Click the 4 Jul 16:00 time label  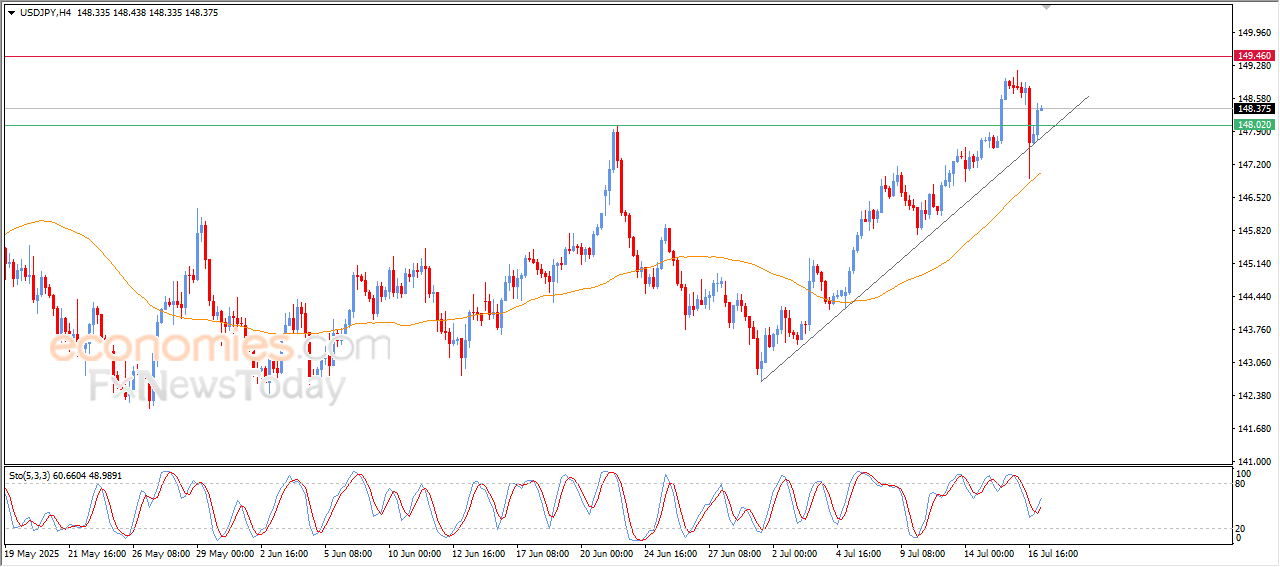pos(861,552)
